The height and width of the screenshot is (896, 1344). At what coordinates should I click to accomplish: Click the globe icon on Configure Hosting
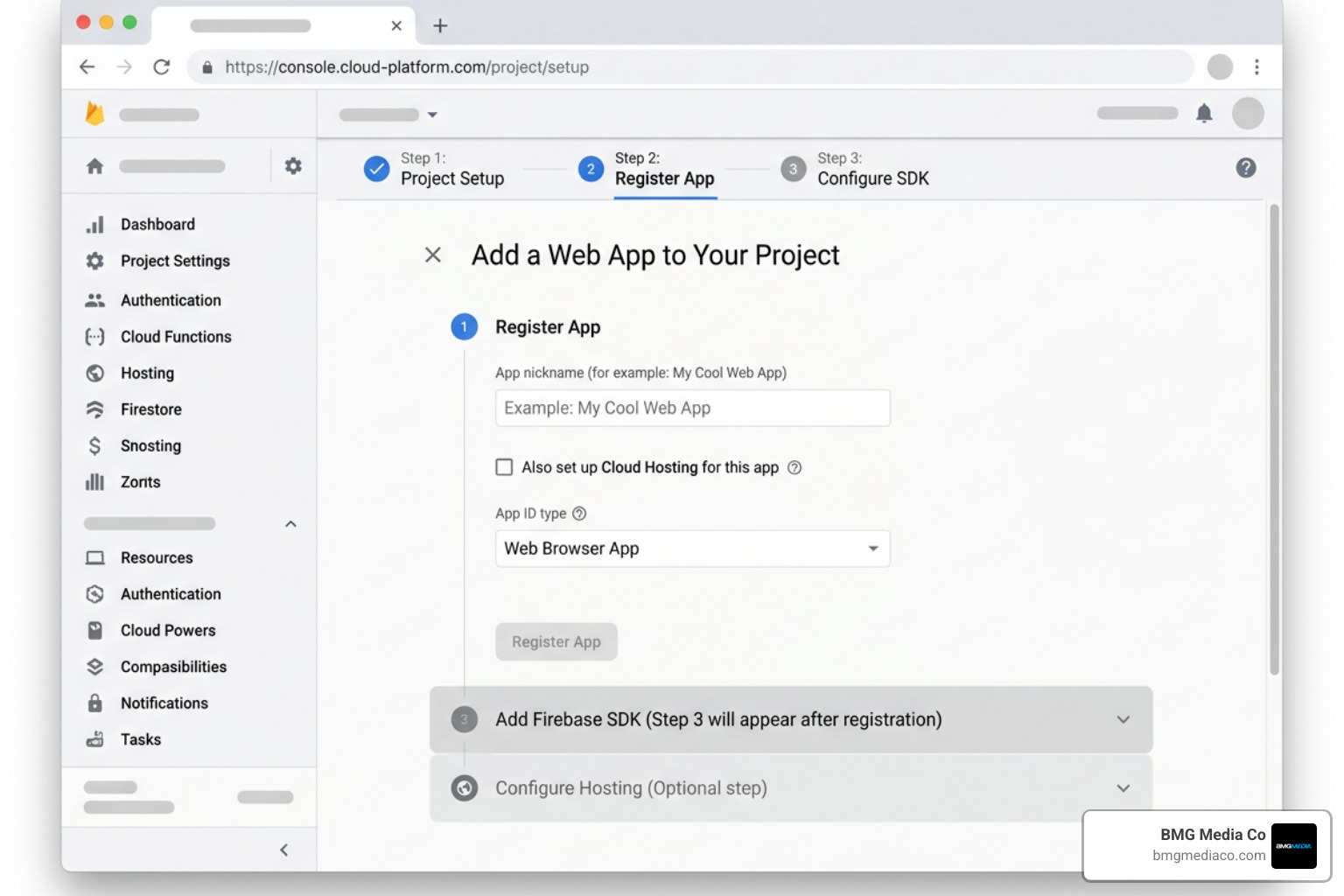464,788
